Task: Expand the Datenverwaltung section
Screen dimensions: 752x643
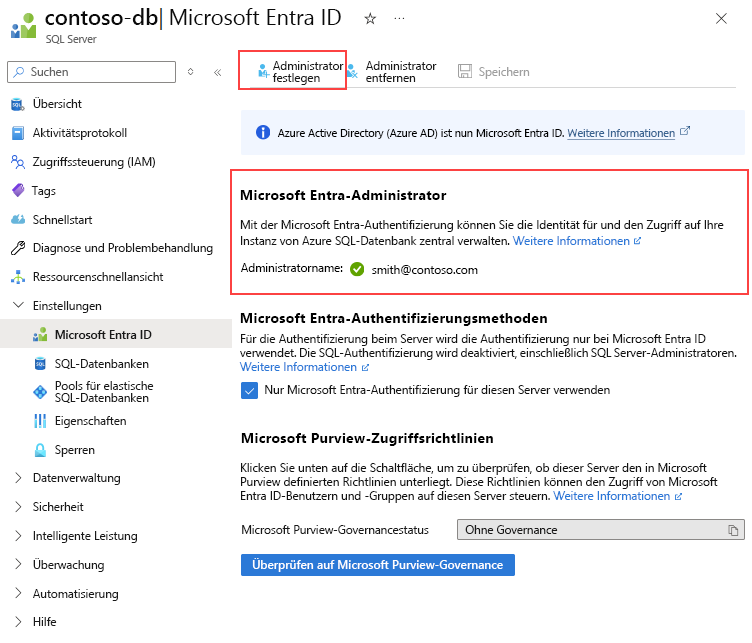Action: [18, 478]
